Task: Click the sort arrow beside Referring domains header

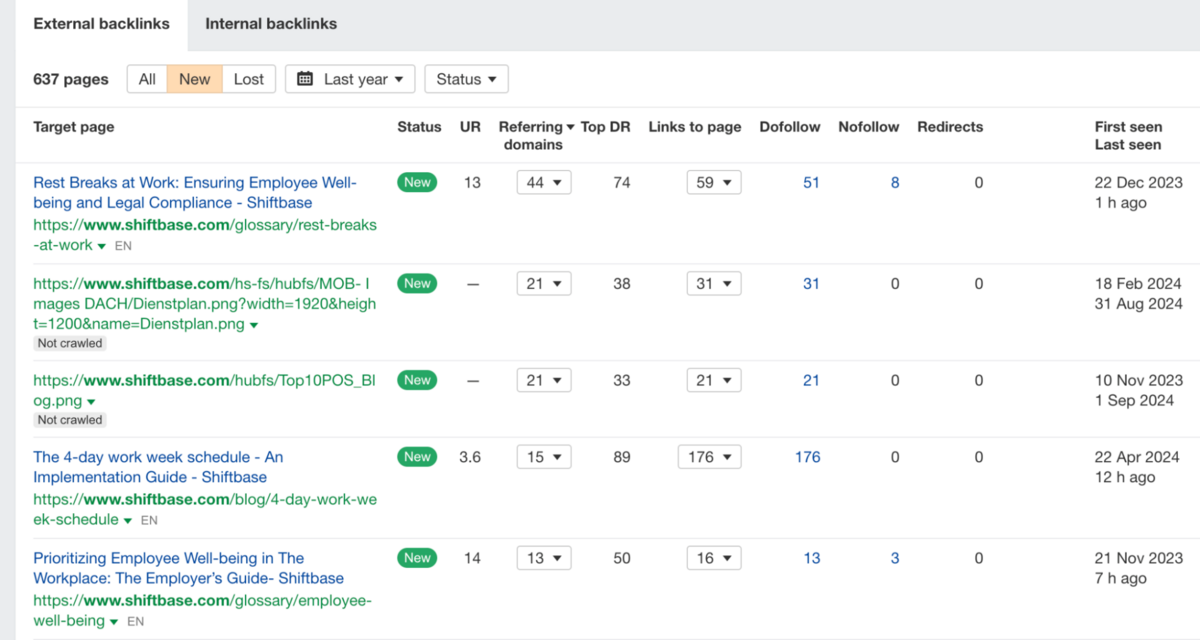Action: (x=571, y=127)
